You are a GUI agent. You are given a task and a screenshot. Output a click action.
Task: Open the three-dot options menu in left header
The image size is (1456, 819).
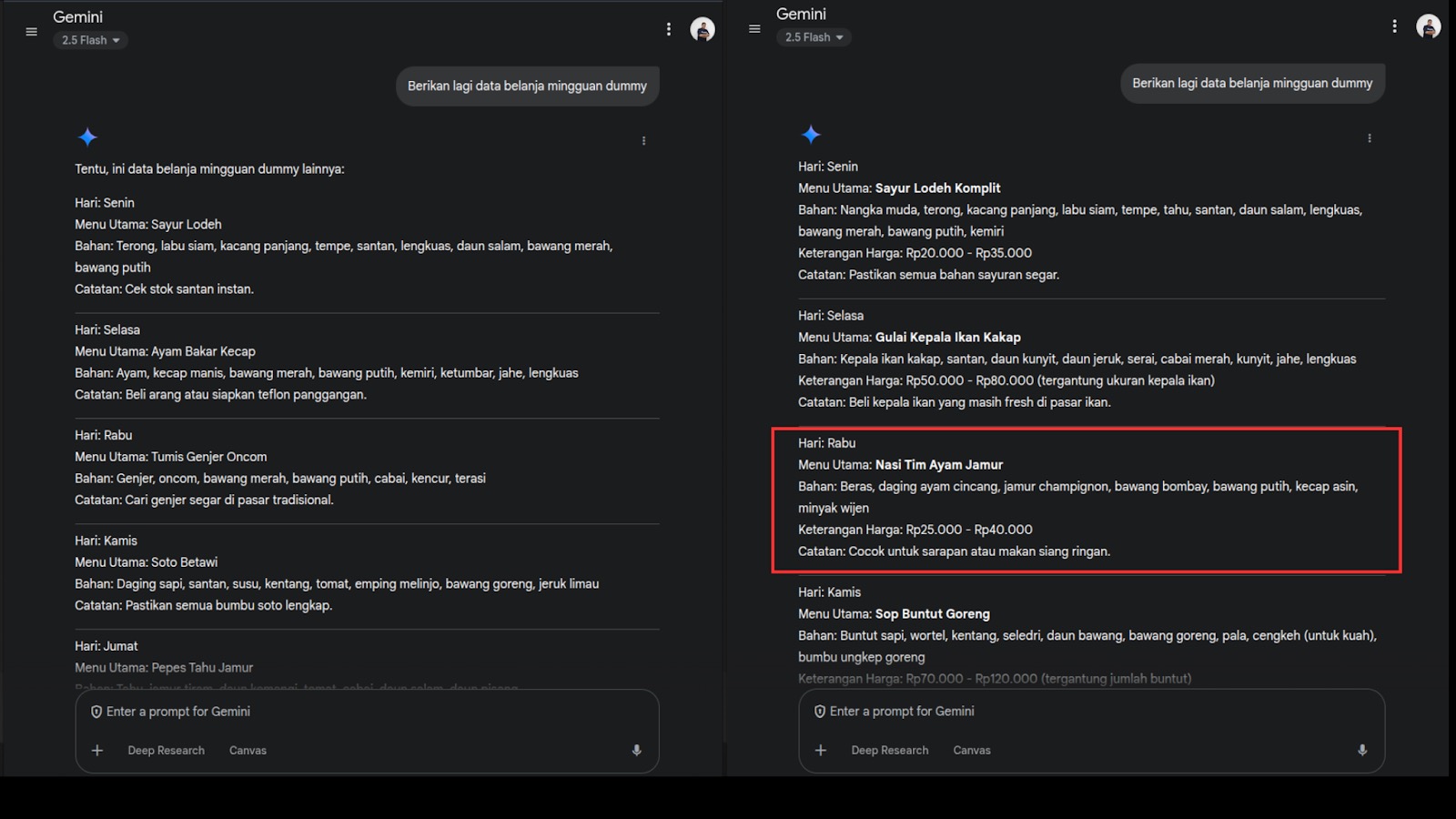click(x=669, y=29)
